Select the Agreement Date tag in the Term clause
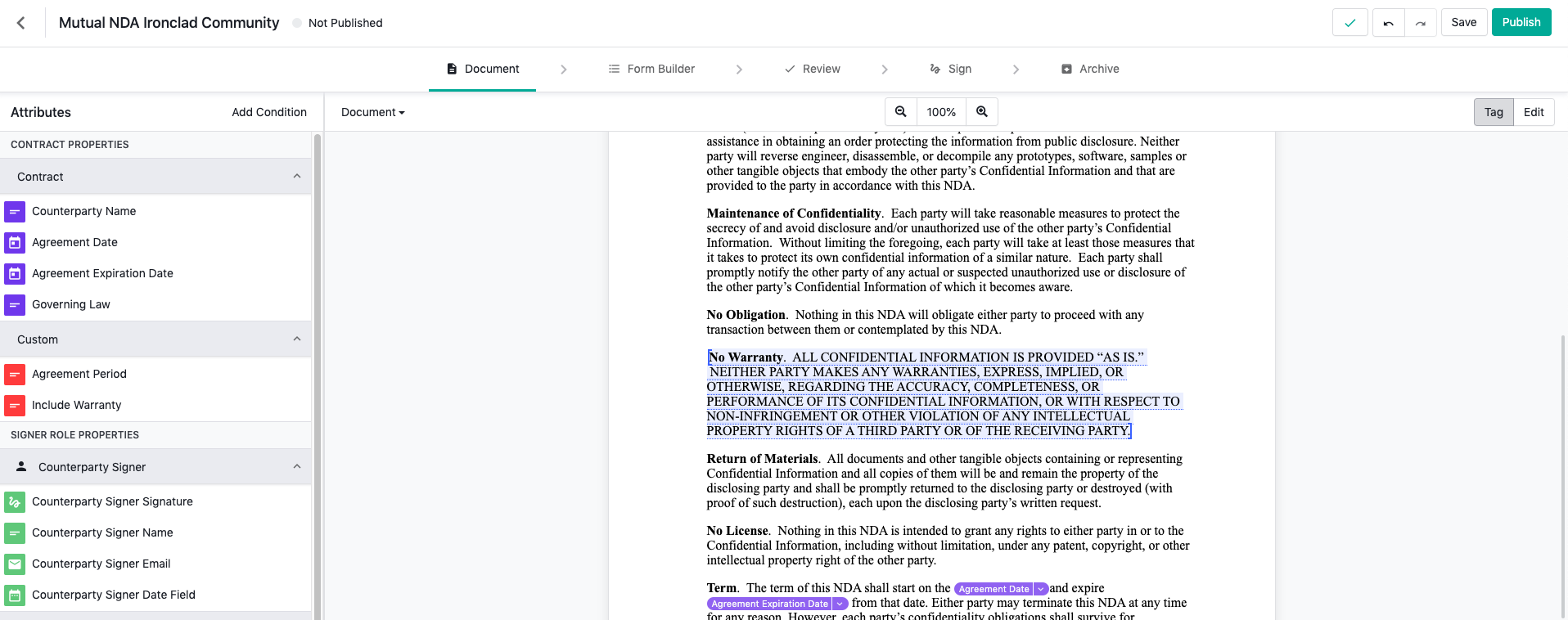The height and width of the screenshot is (620, 1568). tap(994, 589)
